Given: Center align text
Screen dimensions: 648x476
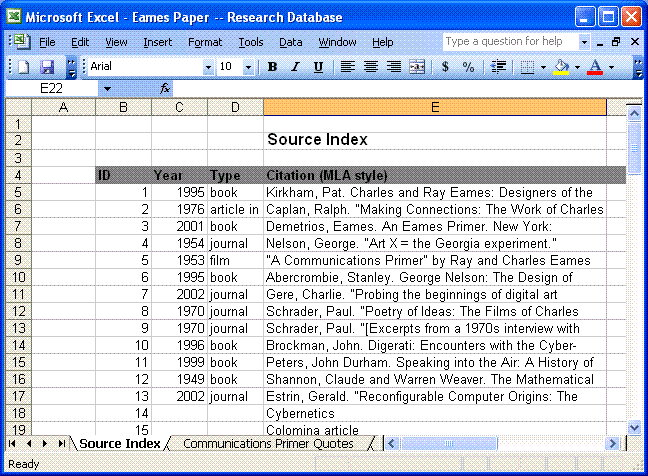Looking at the screenshot, I should click(x=371, y=67).
